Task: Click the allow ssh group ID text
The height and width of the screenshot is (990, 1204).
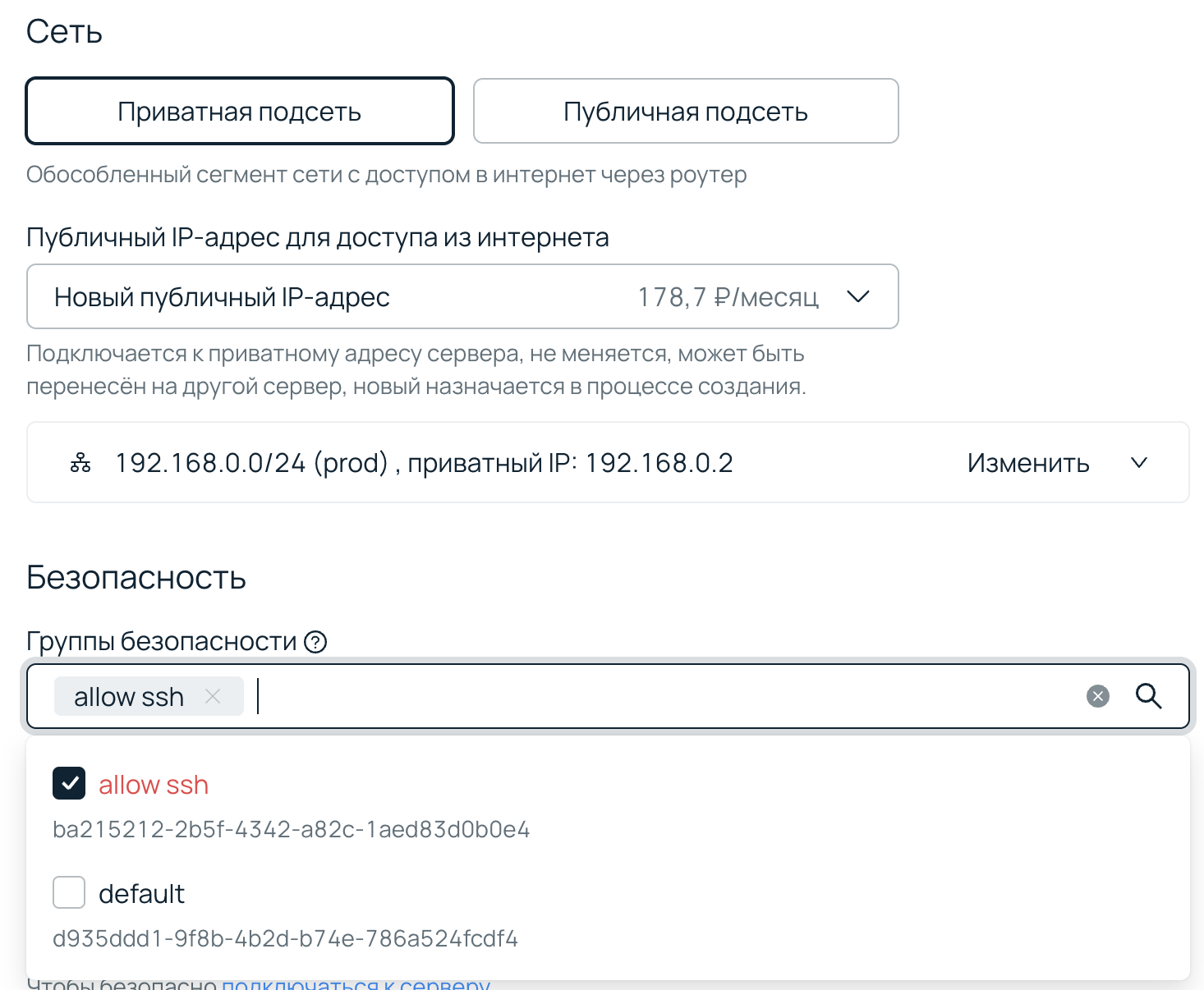Action: 291,830
